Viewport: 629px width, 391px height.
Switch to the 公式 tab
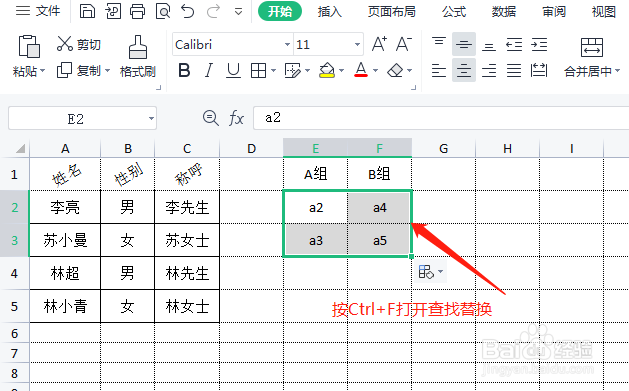click(x=454, y=11)
